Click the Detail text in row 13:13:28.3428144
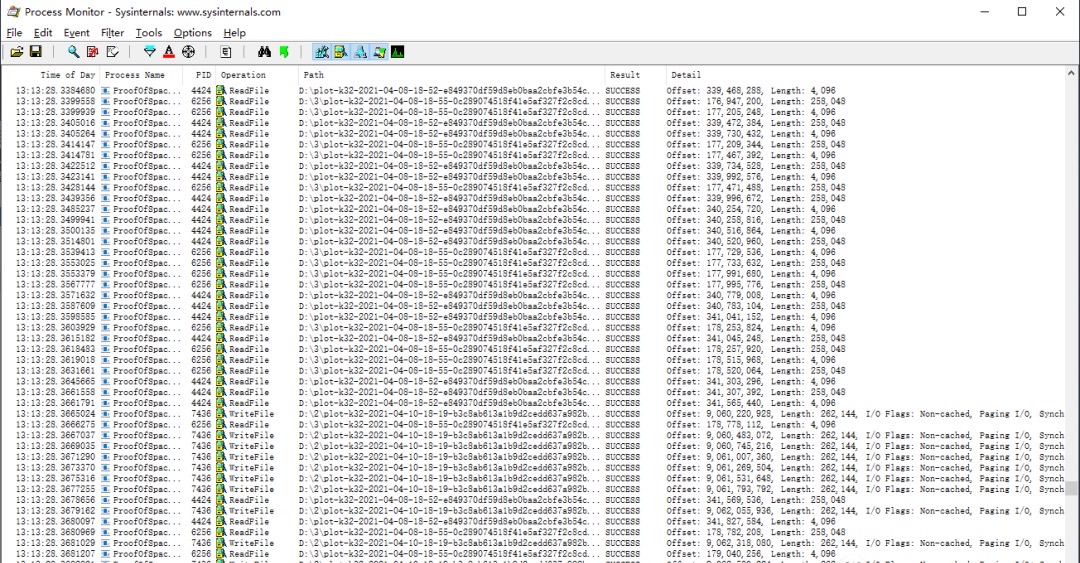This screenshot has width=1080, height=563. 756,187
